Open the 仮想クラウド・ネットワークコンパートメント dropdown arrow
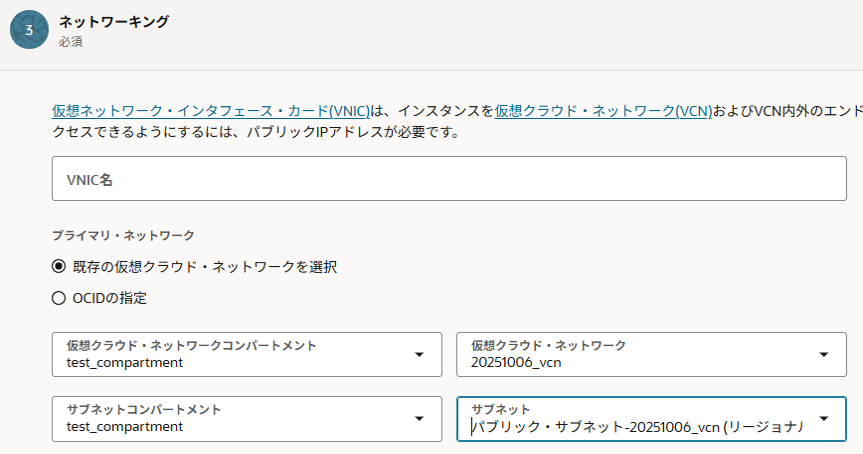This screenshot has height=454, width=863. (417, 354)
